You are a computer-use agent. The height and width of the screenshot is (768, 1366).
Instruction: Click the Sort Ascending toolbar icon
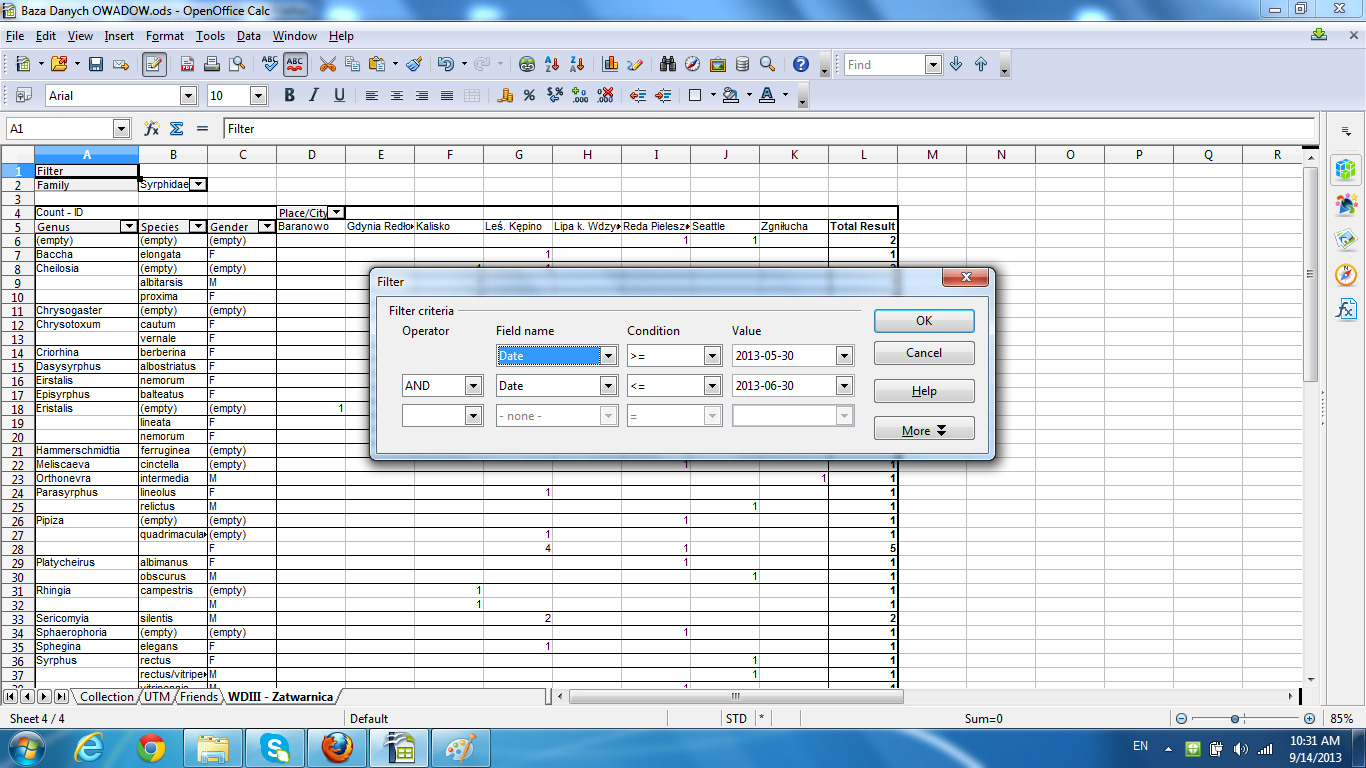tap(552, 64)
